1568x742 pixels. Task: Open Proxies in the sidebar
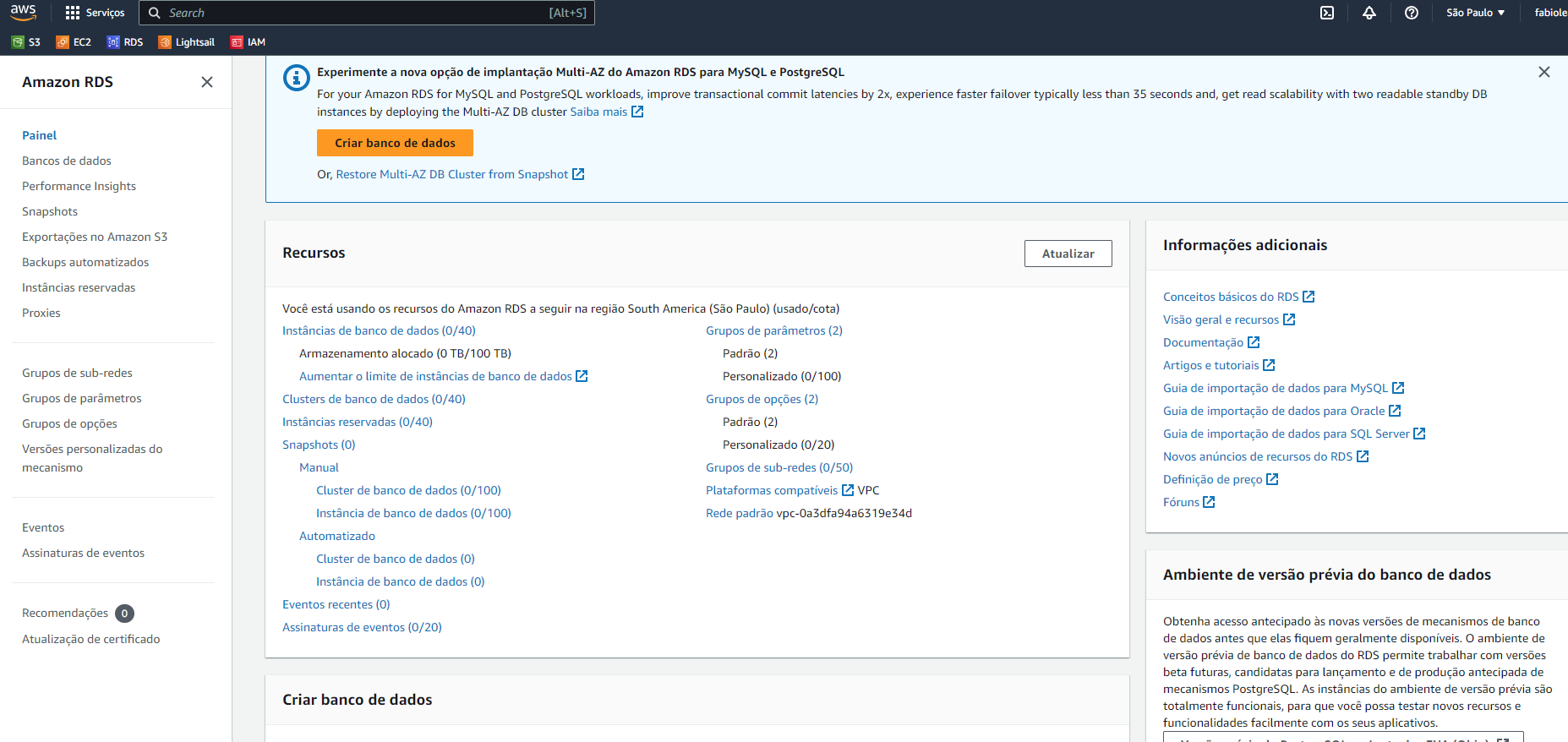tap(41, 313)
